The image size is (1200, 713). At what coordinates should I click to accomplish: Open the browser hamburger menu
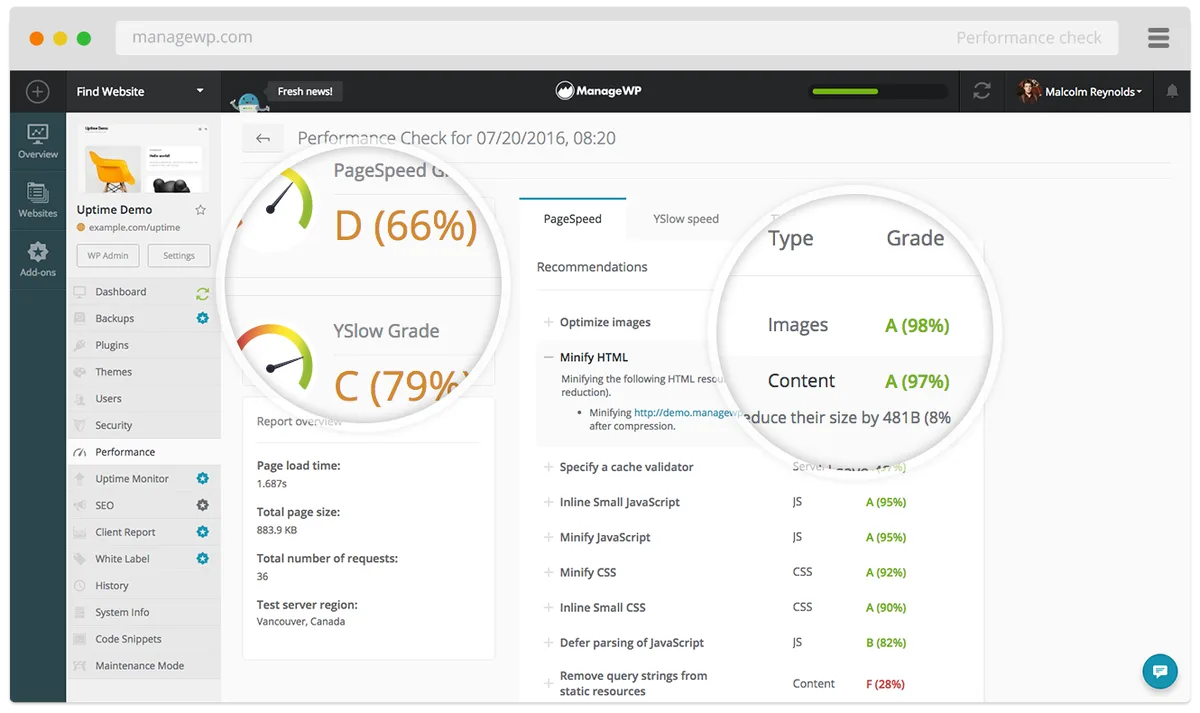[1159, 38]
